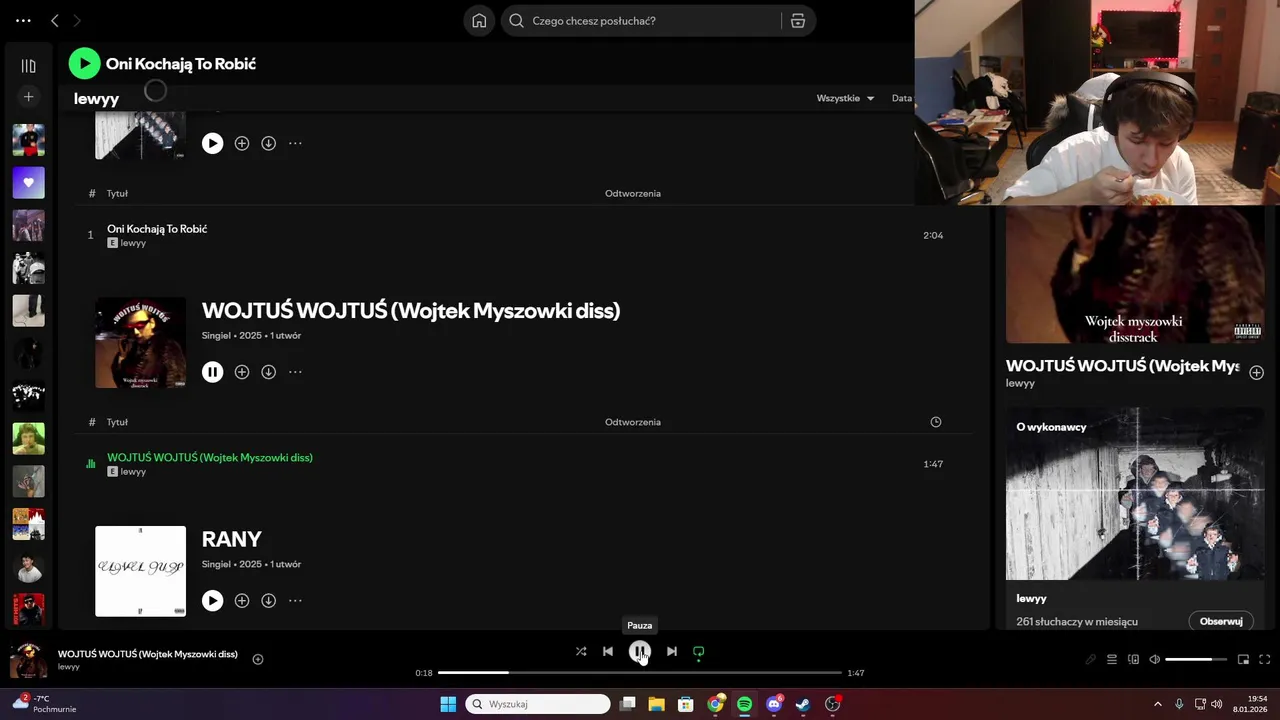The width and height of the screenshot is (1280, 720).
Task: Follow artist with the Obserwuj button
Action: [1221, 621]
